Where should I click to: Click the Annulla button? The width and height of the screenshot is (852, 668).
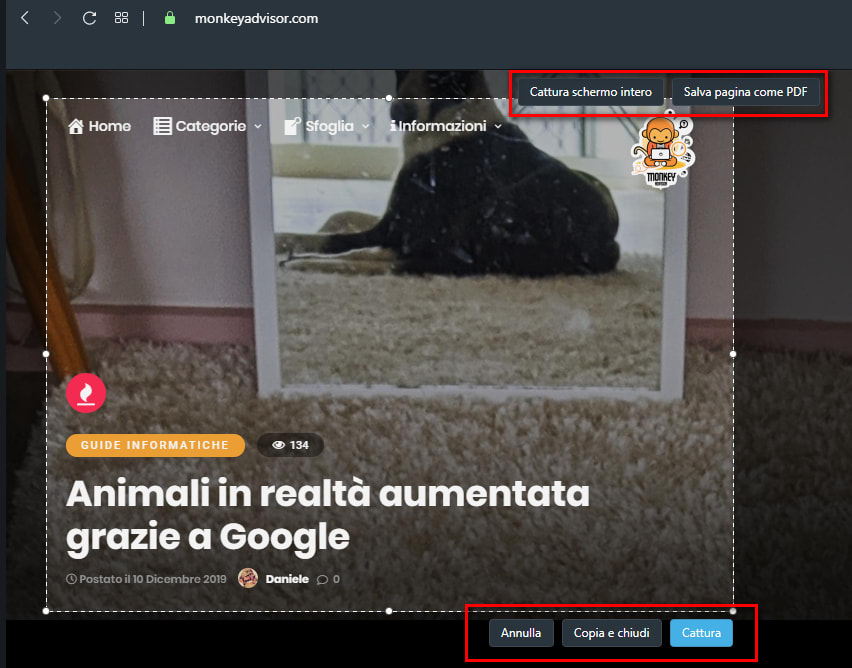(521, 633)
